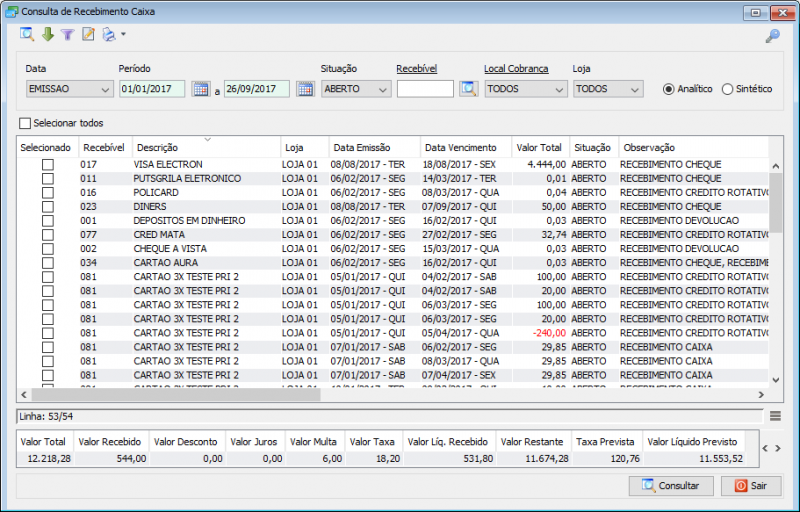
Task: Sort by Valor Total column header in grid
Action: (x=541, y=147)
